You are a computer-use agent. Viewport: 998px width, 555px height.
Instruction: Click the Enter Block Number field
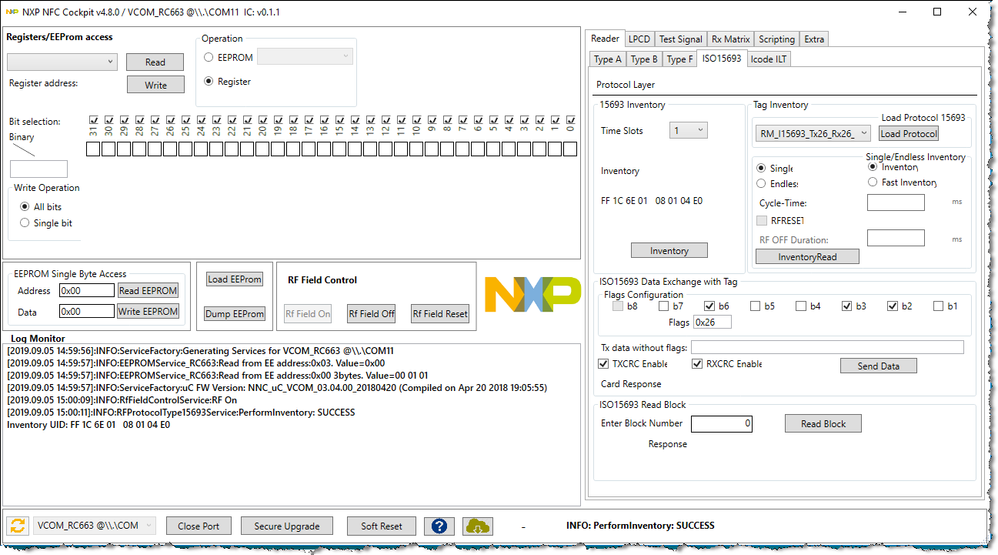pos(722,424)
